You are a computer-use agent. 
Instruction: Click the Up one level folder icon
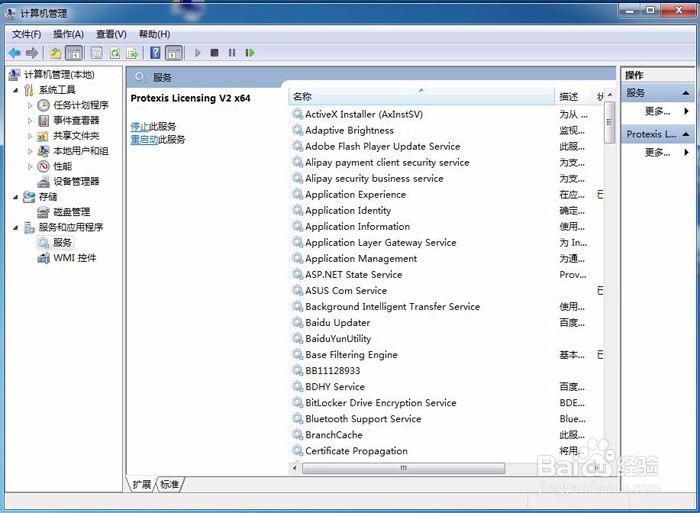pos(55,53)
